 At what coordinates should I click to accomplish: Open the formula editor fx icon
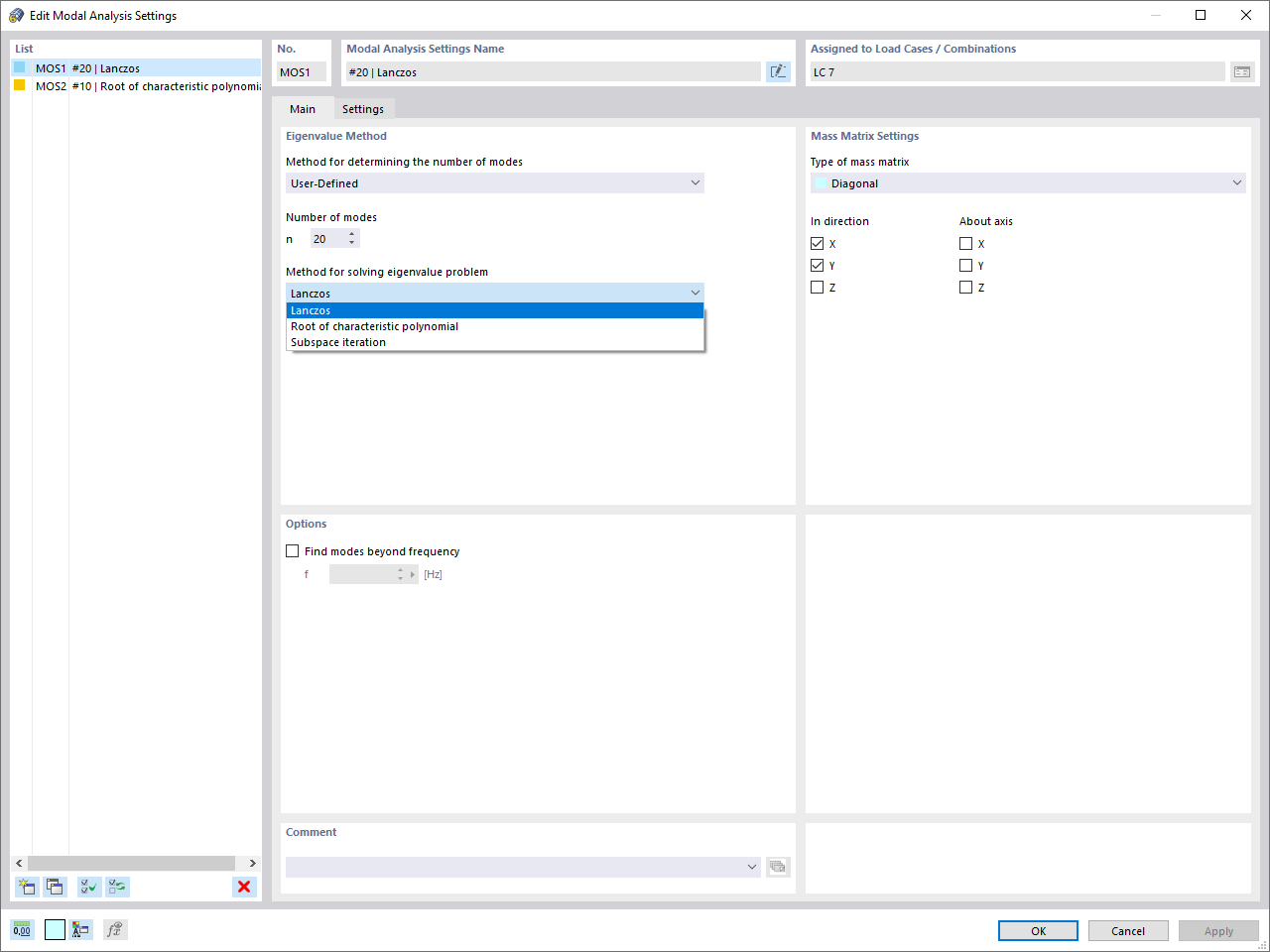(117, 929)
